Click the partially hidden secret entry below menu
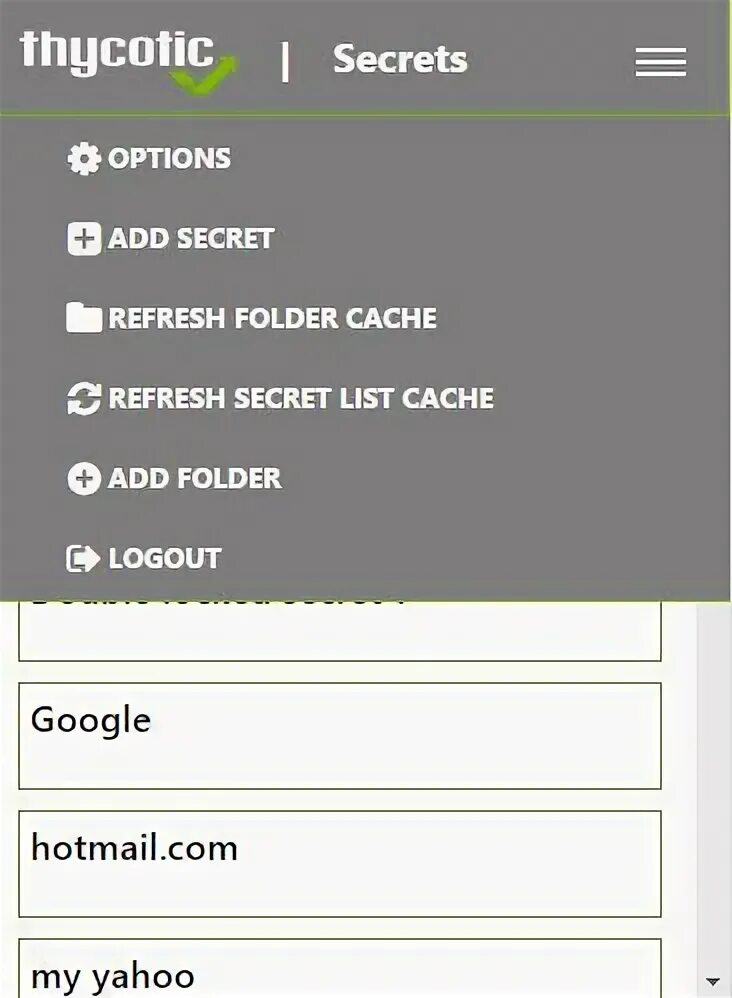Screen dimensions: 732x998 click(x=340, y=631)
